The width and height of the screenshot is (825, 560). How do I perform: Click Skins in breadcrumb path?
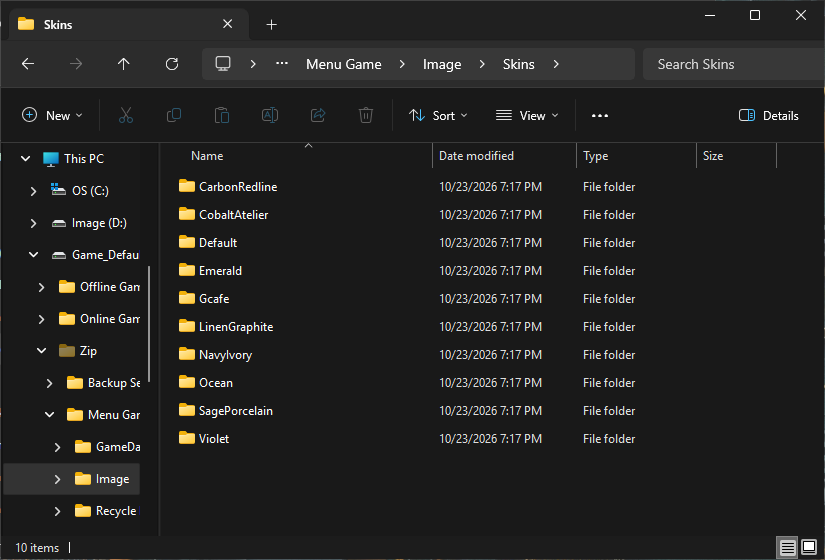518,64
